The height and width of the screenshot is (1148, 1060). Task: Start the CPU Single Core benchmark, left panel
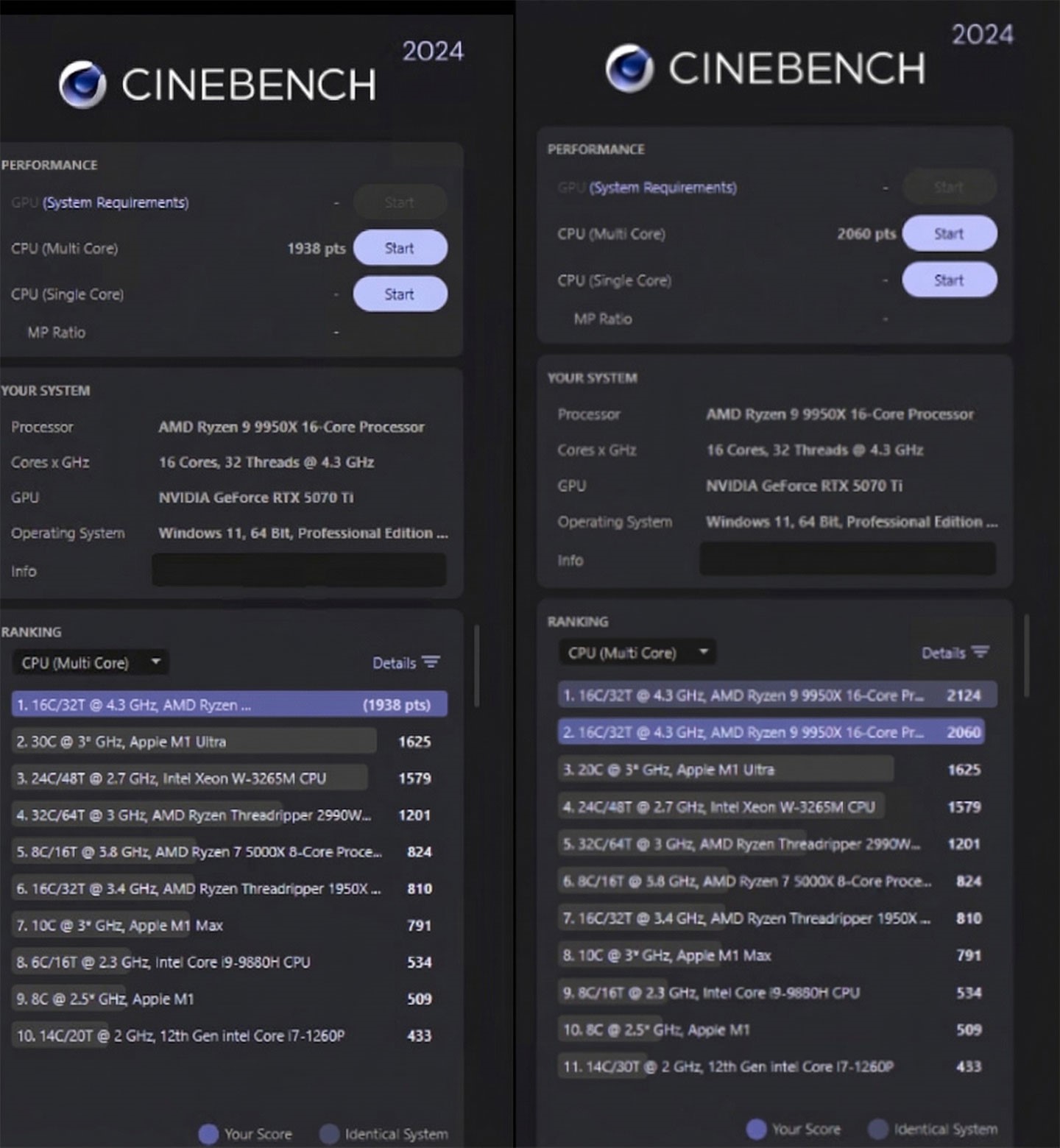(x=400, y=294)
